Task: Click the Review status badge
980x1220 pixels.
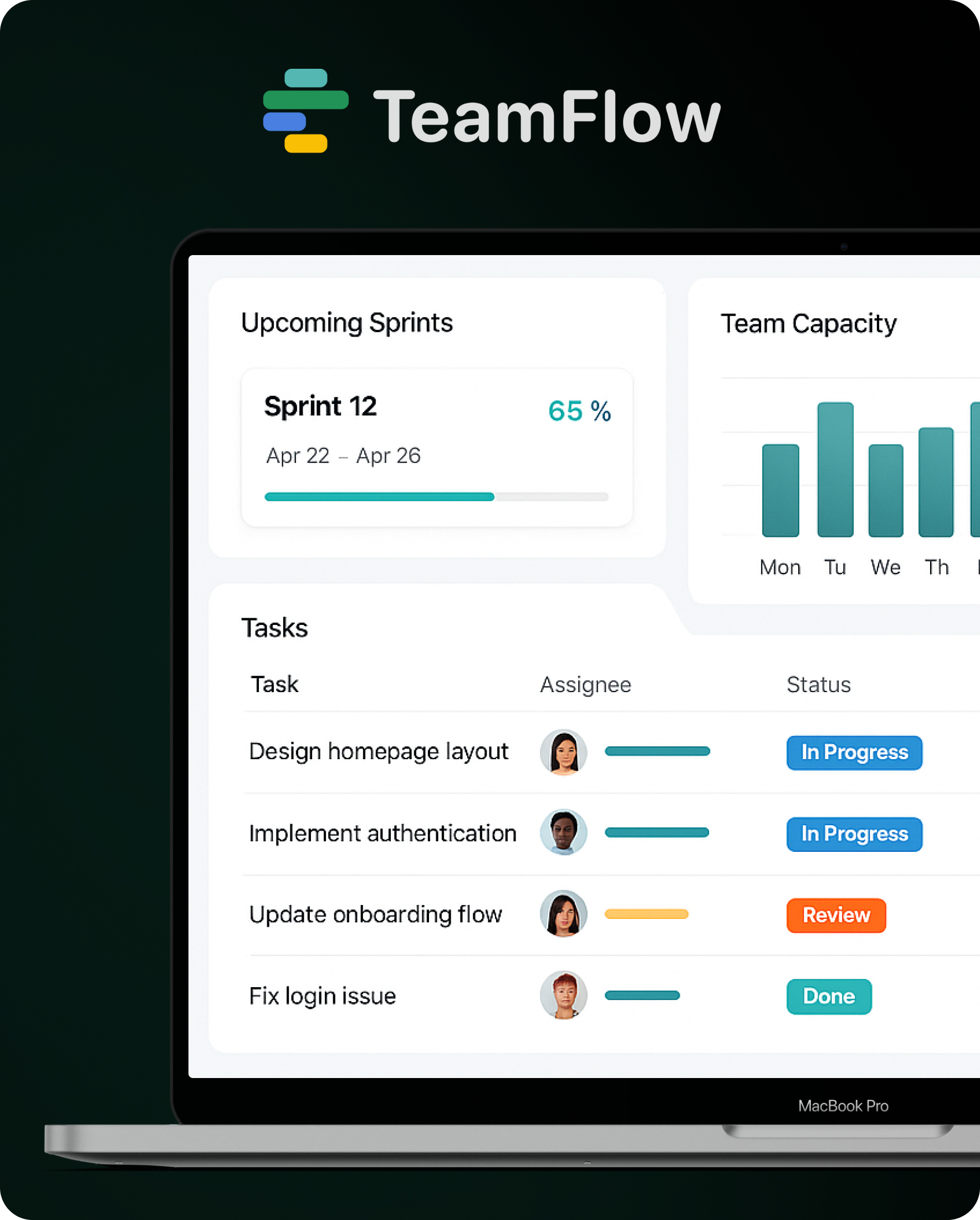Action: (836, 916)
